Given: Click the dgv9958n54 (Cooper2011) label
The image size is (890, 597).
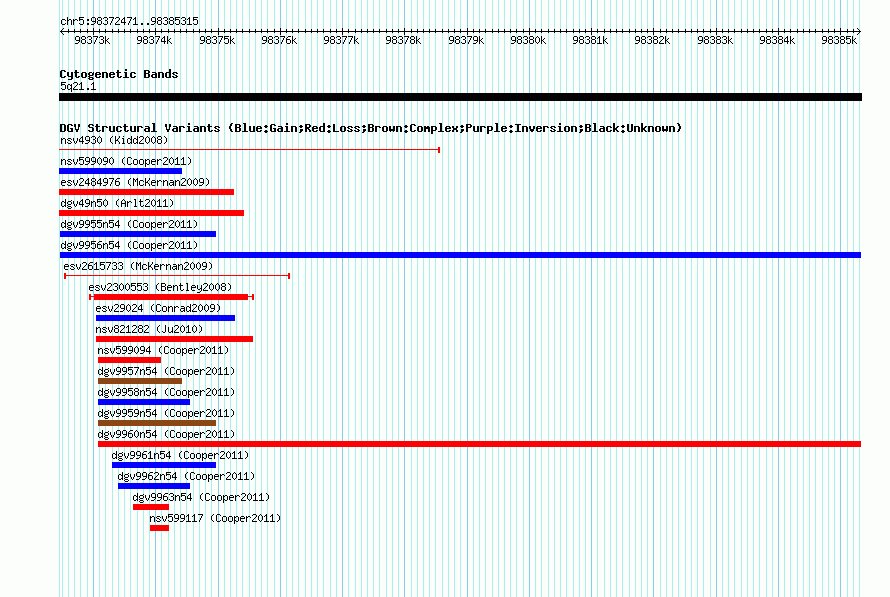Looking at the screenshot, I should [x=166, y=392].
